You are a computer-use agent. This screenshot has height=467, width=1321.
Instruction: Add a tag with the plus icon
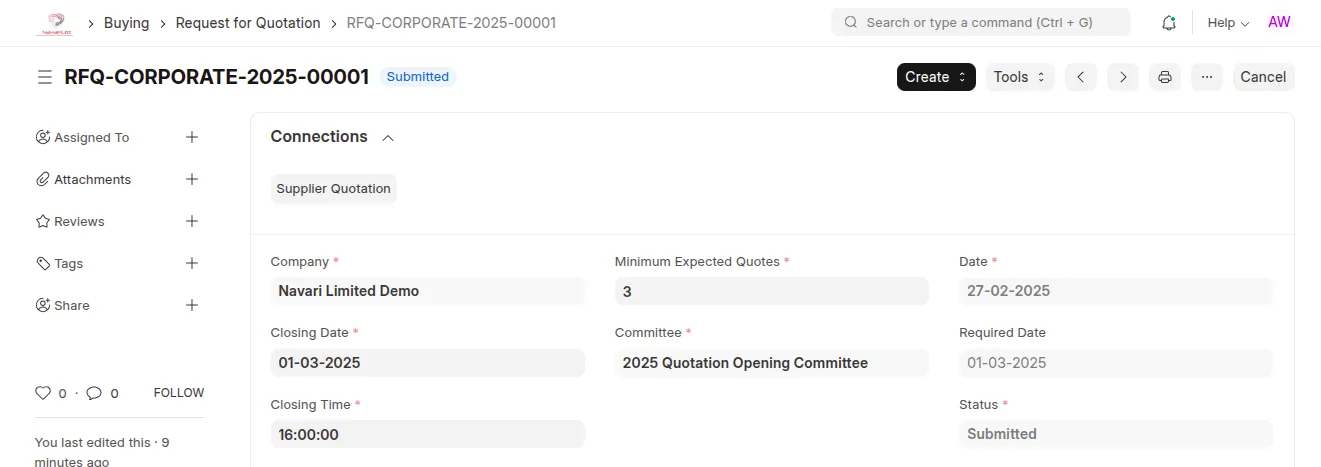[192, 263]
